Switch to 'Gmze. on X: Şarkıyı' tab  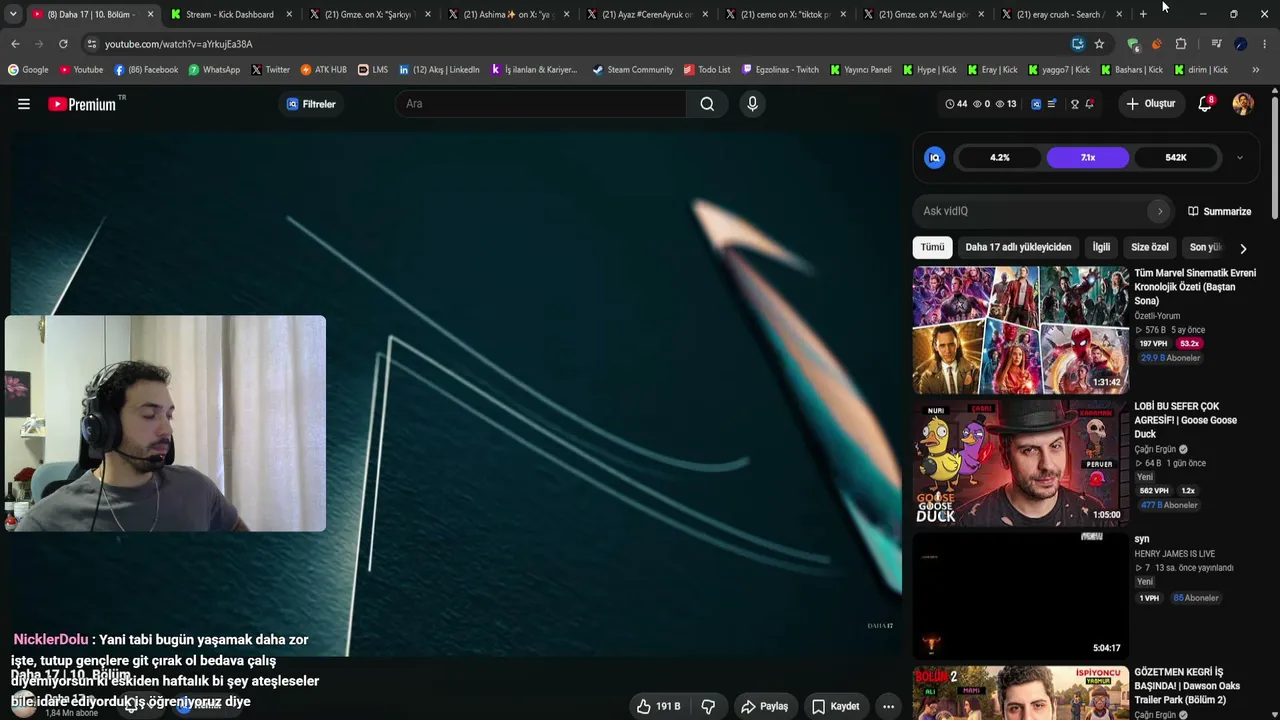click(x=370, y=14)
